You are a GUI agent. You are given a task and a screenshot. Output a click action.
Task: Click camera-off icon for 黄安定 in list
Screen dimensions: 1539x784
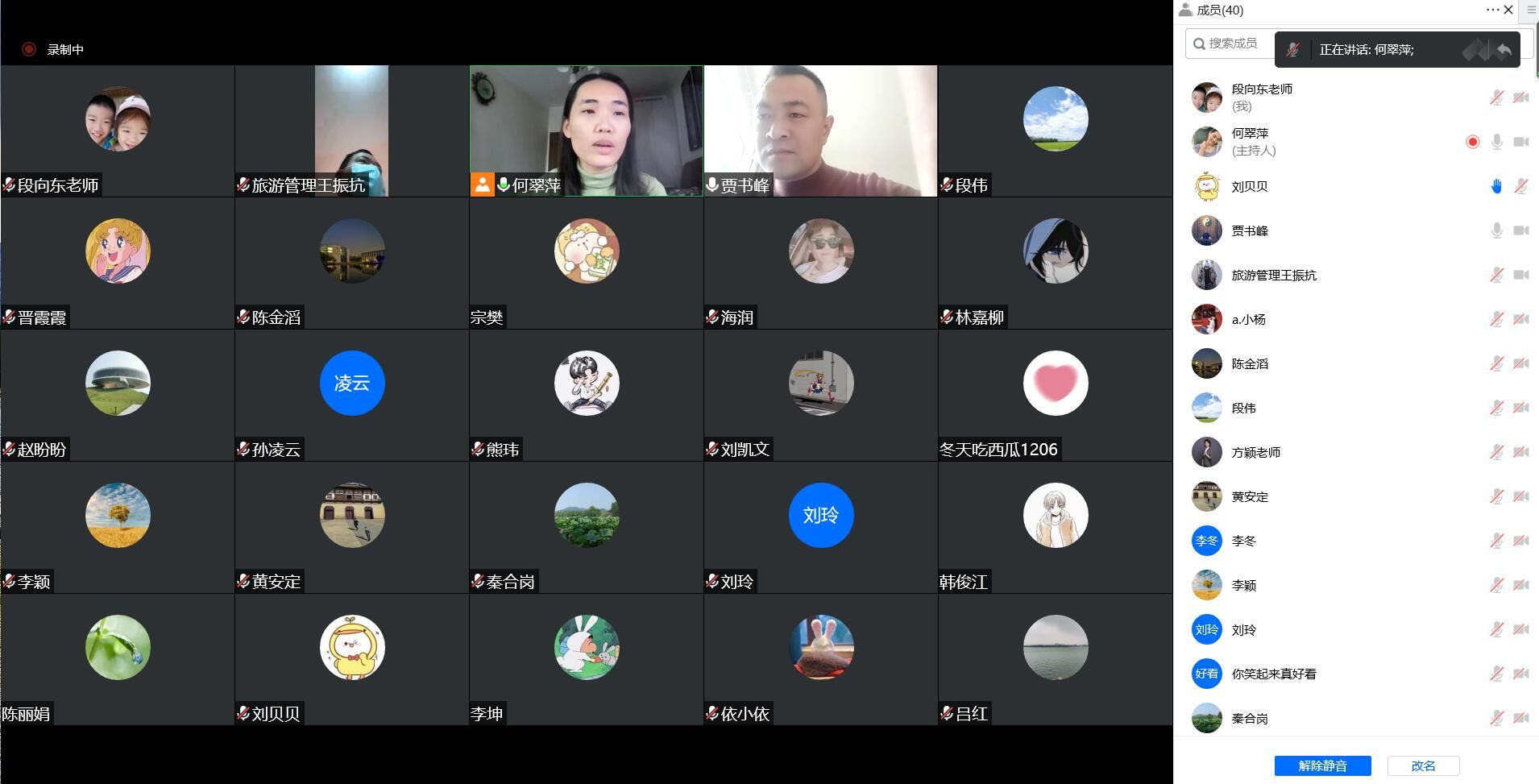click(x=1521, y=496)
